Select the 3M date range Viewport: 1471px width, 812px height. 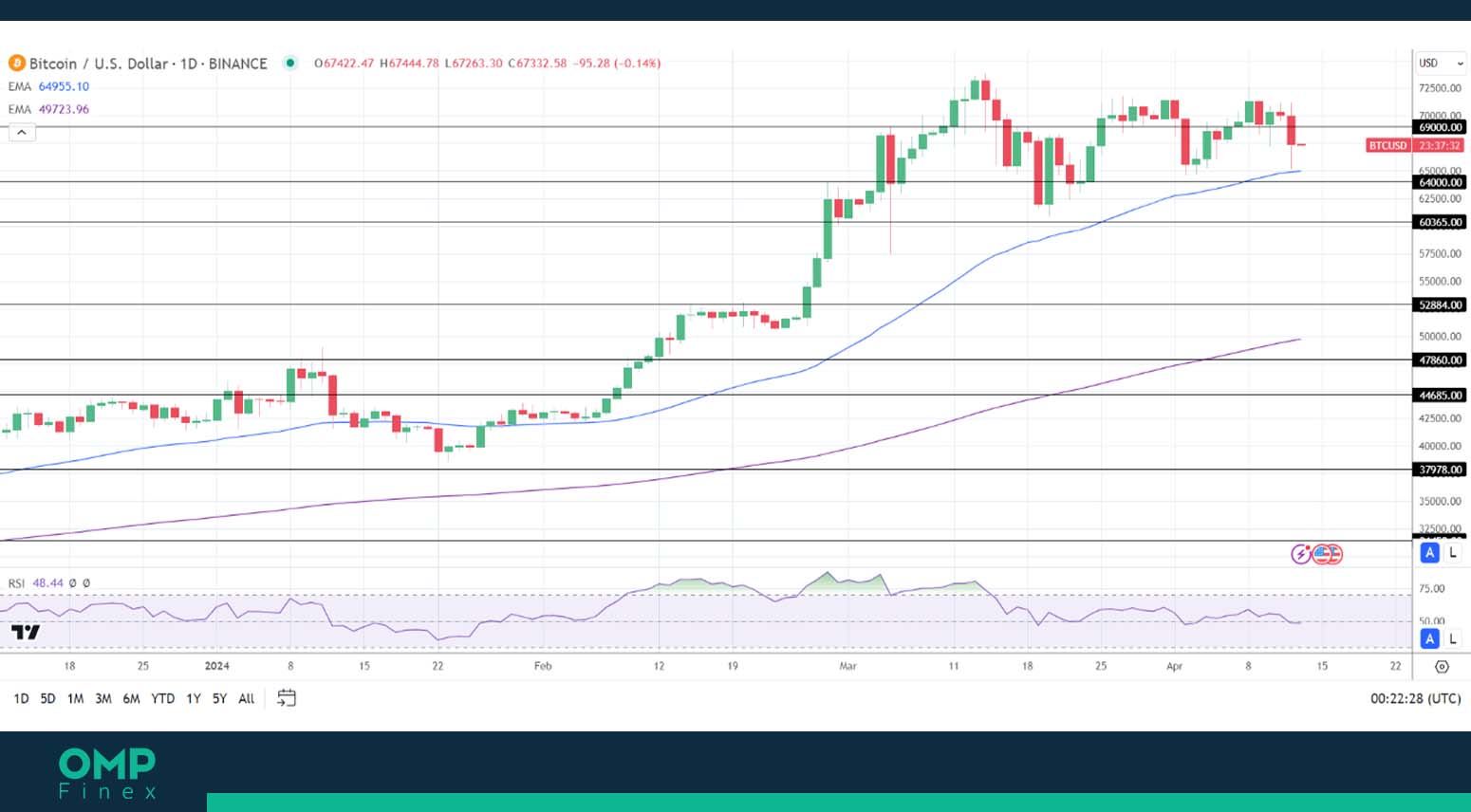[x=103, y=698]
